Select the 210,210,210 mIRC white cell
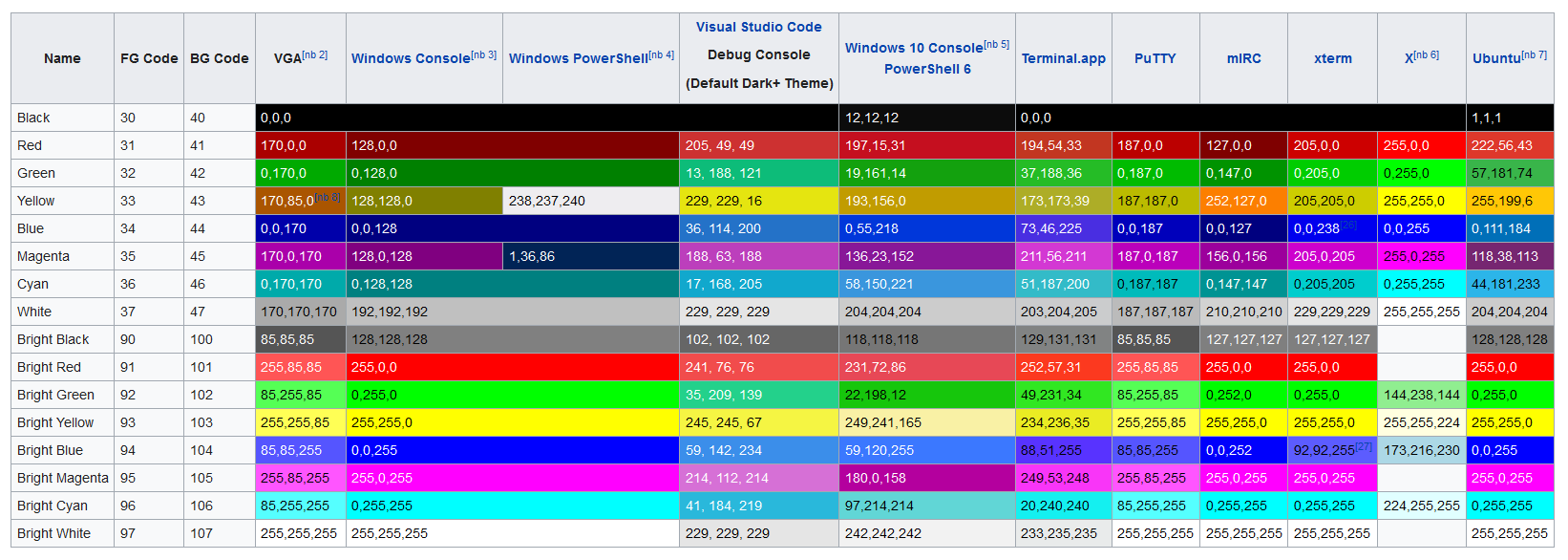The width and height of the screenshot is (1568, 560). click(x=1243, y=312)
